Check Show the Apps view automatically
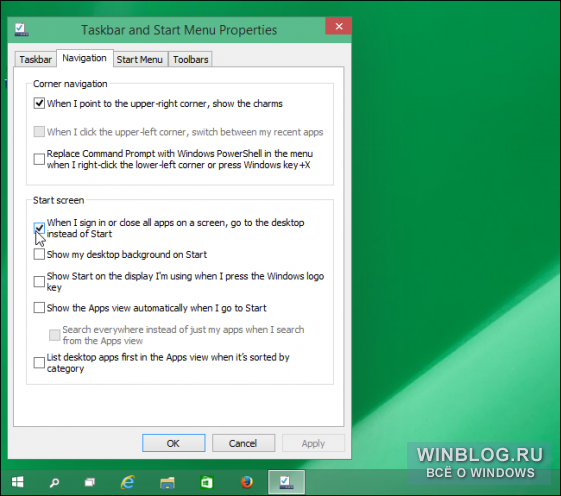 coord(39,308)
